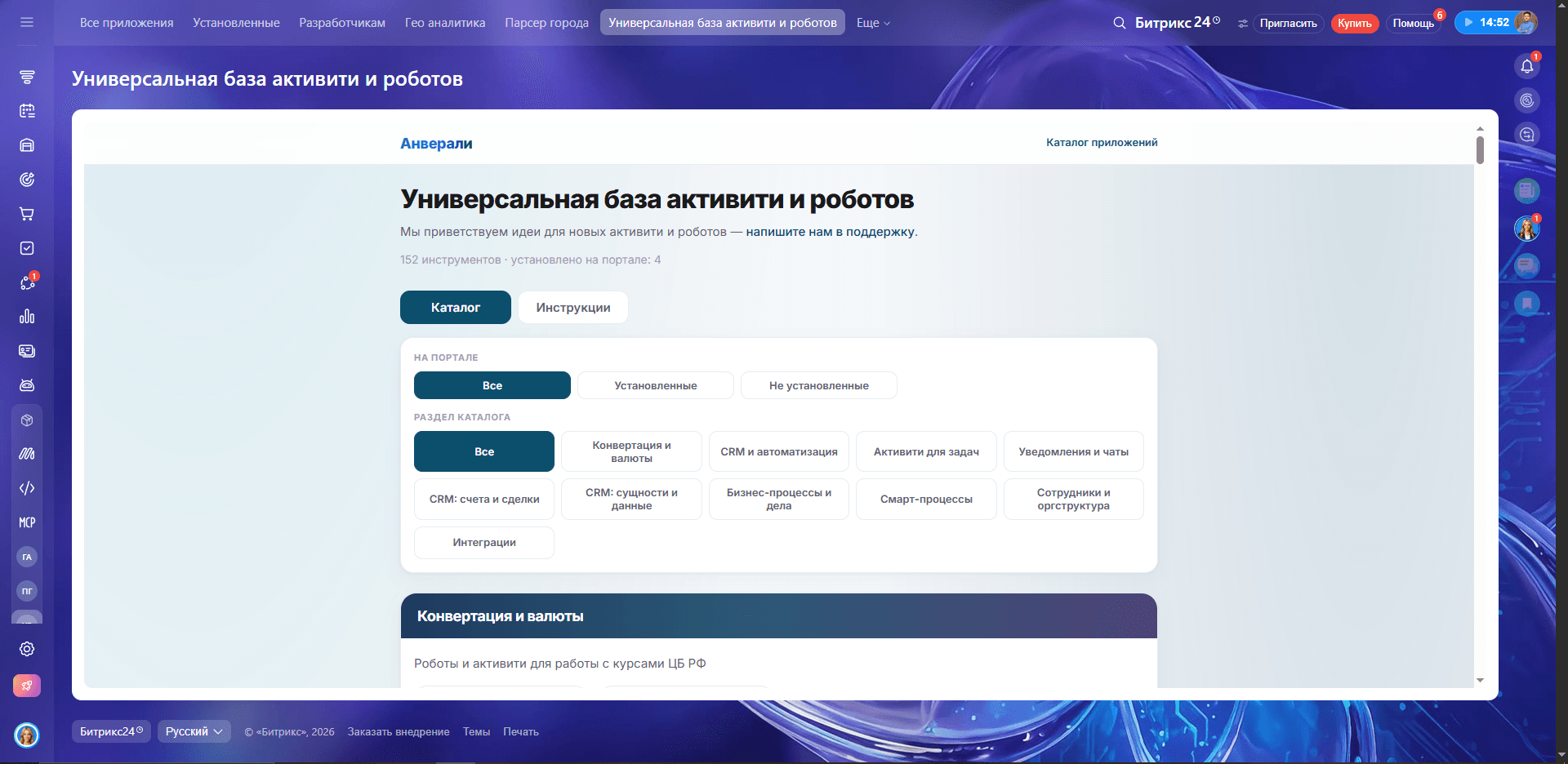Open the hamburger menu in the left sidebar

pyautogui.click(x=27, y=22)
